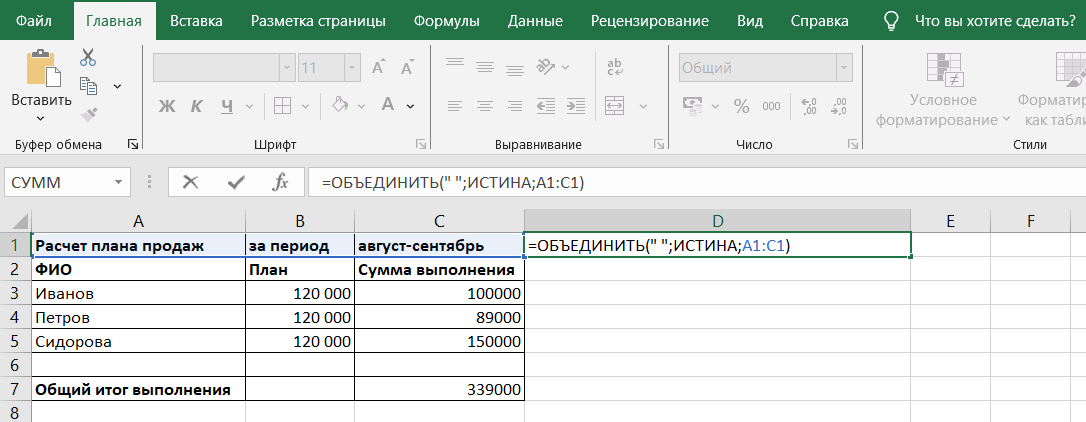The height and width of the screenshot is (422, 1086).
Task: Switch to the Данные tab
Action: (x=535, y=20)
